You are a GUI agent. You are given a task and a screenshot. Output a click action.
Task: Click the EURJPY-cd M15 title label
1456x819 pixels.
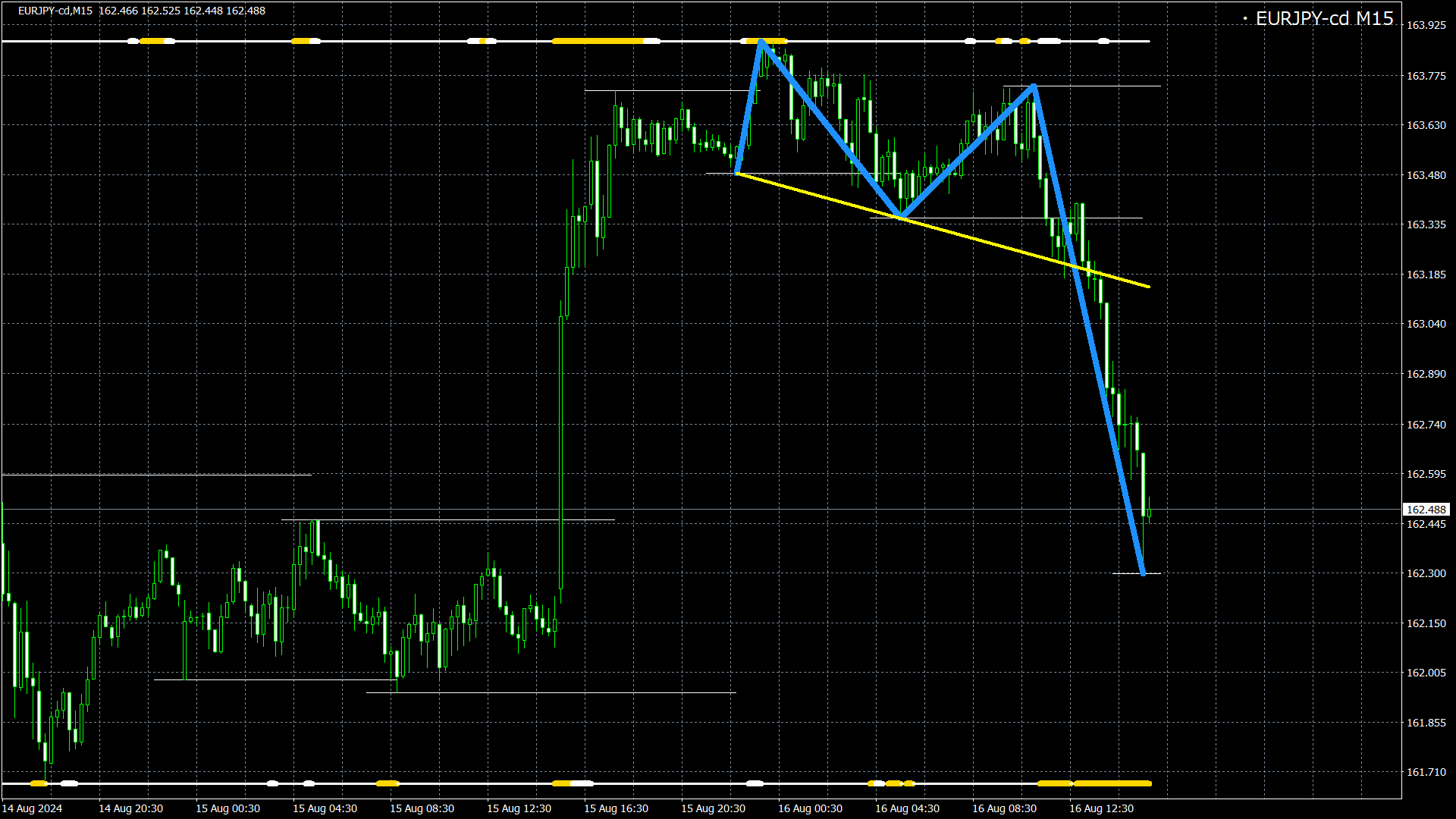(x=1323, y=19)
